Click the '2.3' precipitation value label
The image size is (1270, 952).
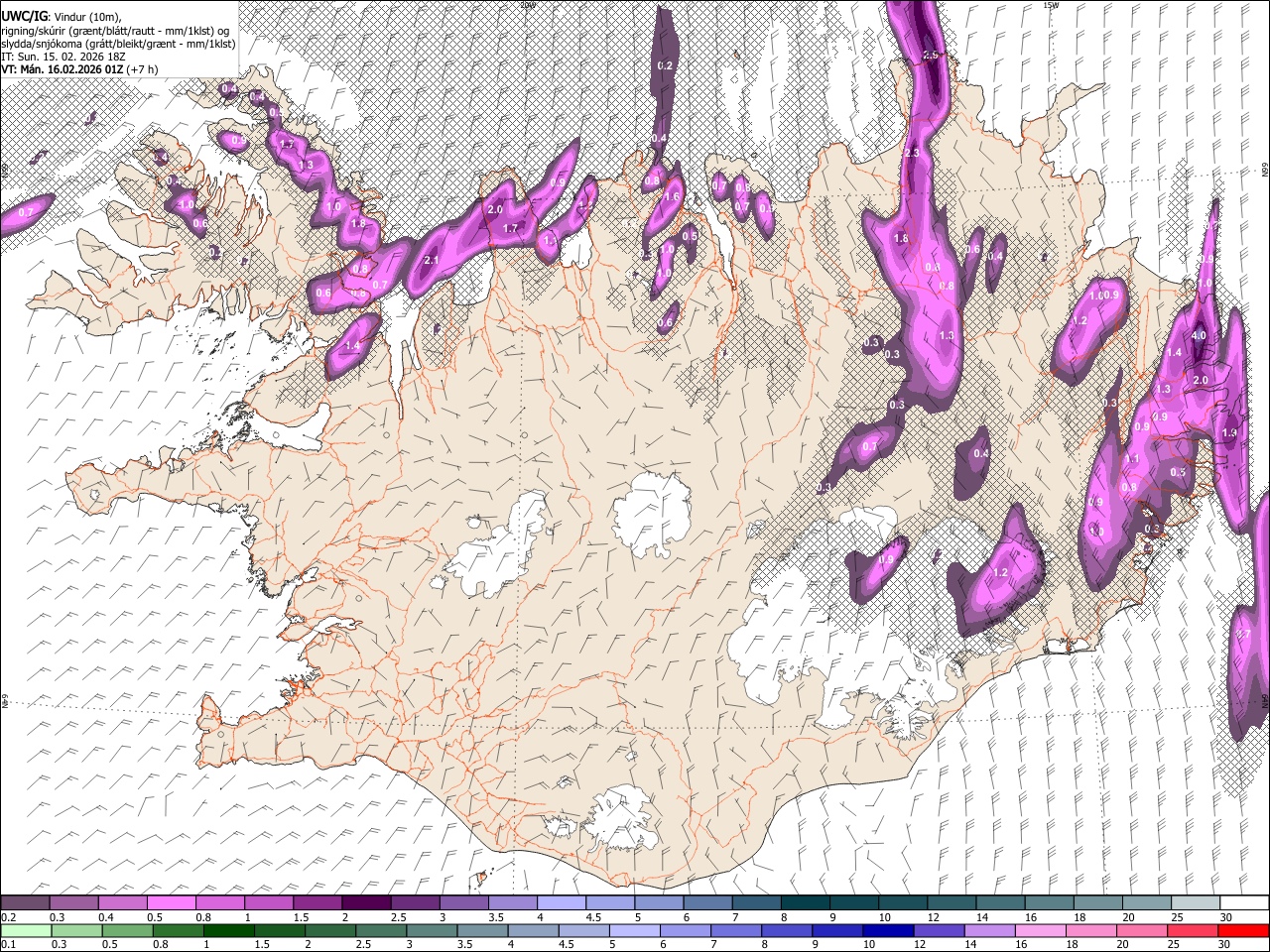point(912,153)
